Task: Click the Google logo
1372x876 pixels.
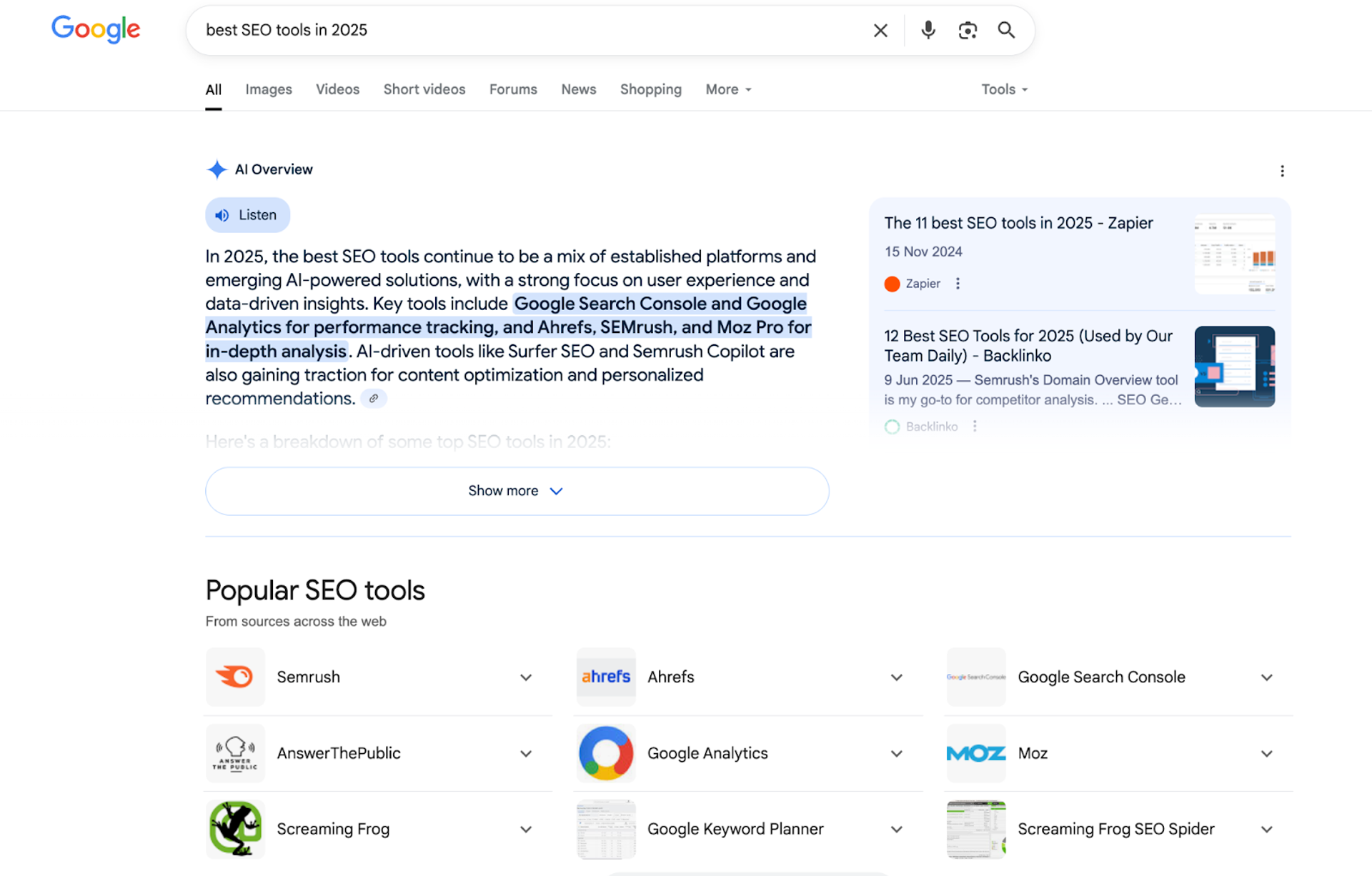Action: pyautogui.click(x=96, y=29)
